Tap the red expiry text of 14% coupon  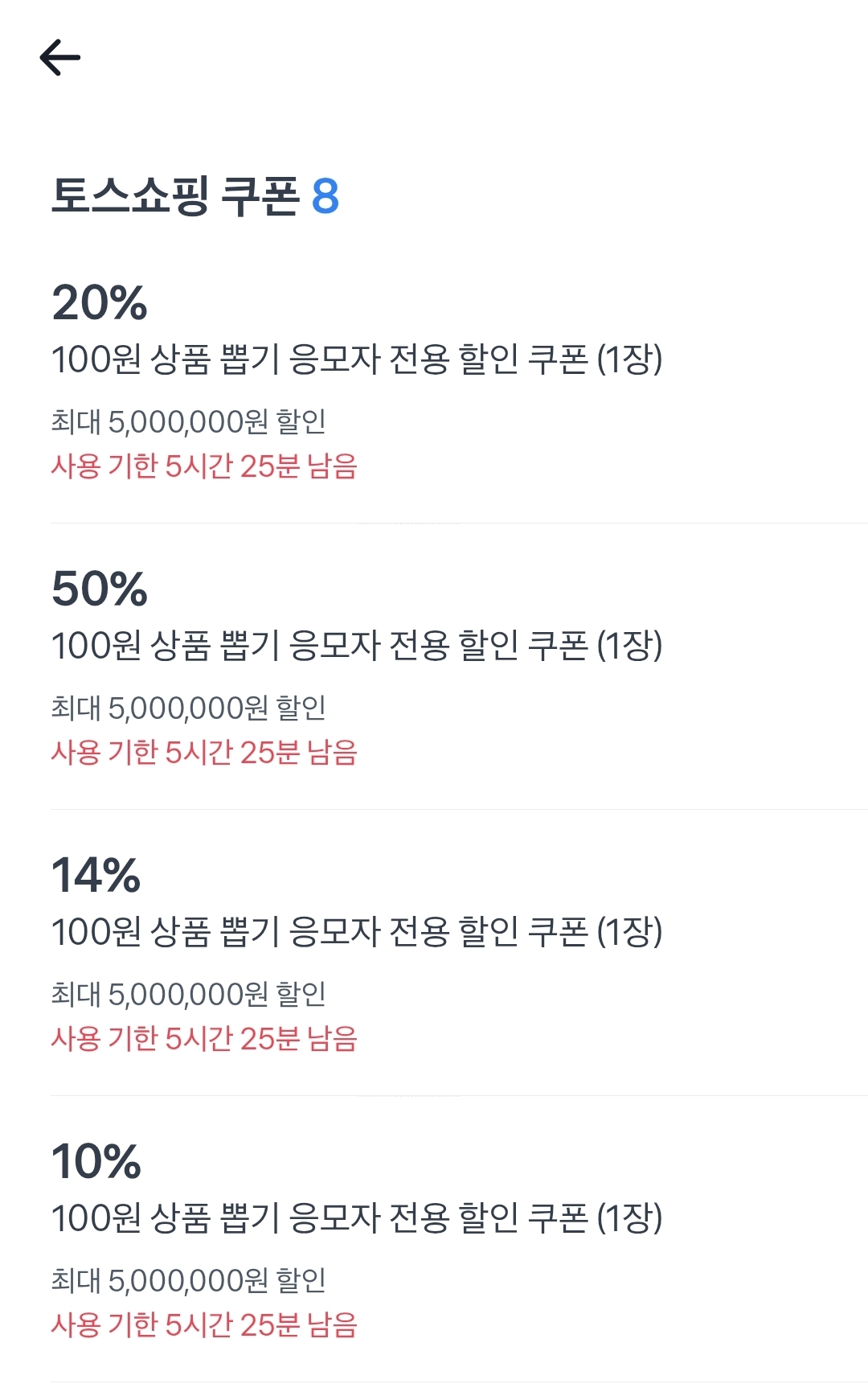[204, 1039]
